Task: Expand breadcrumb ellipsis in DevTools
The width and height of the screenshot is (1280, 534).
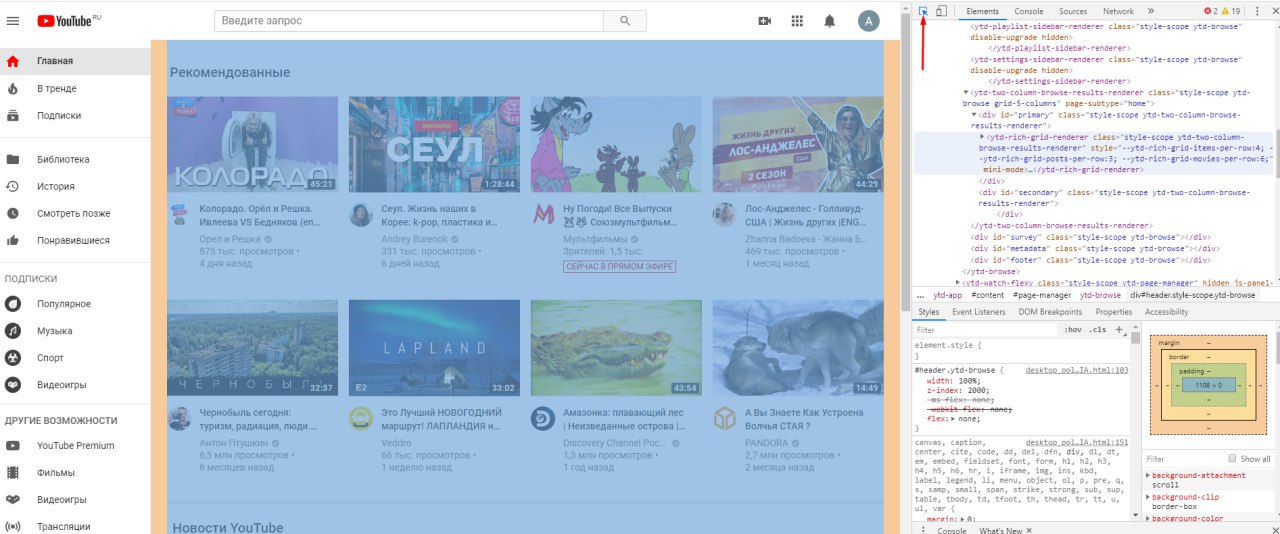Action: pos(920,295)
